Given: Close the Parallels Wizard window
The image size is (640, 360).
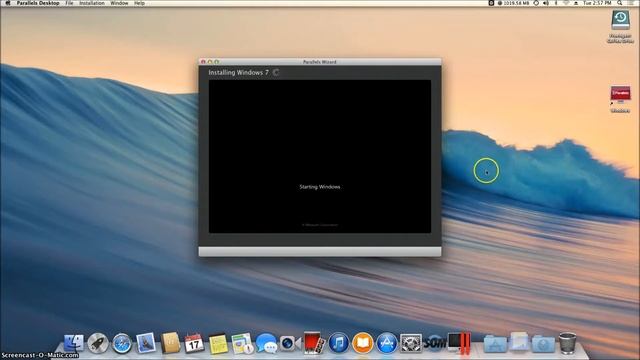Looking at the screenshot, I should click(203, 62).
